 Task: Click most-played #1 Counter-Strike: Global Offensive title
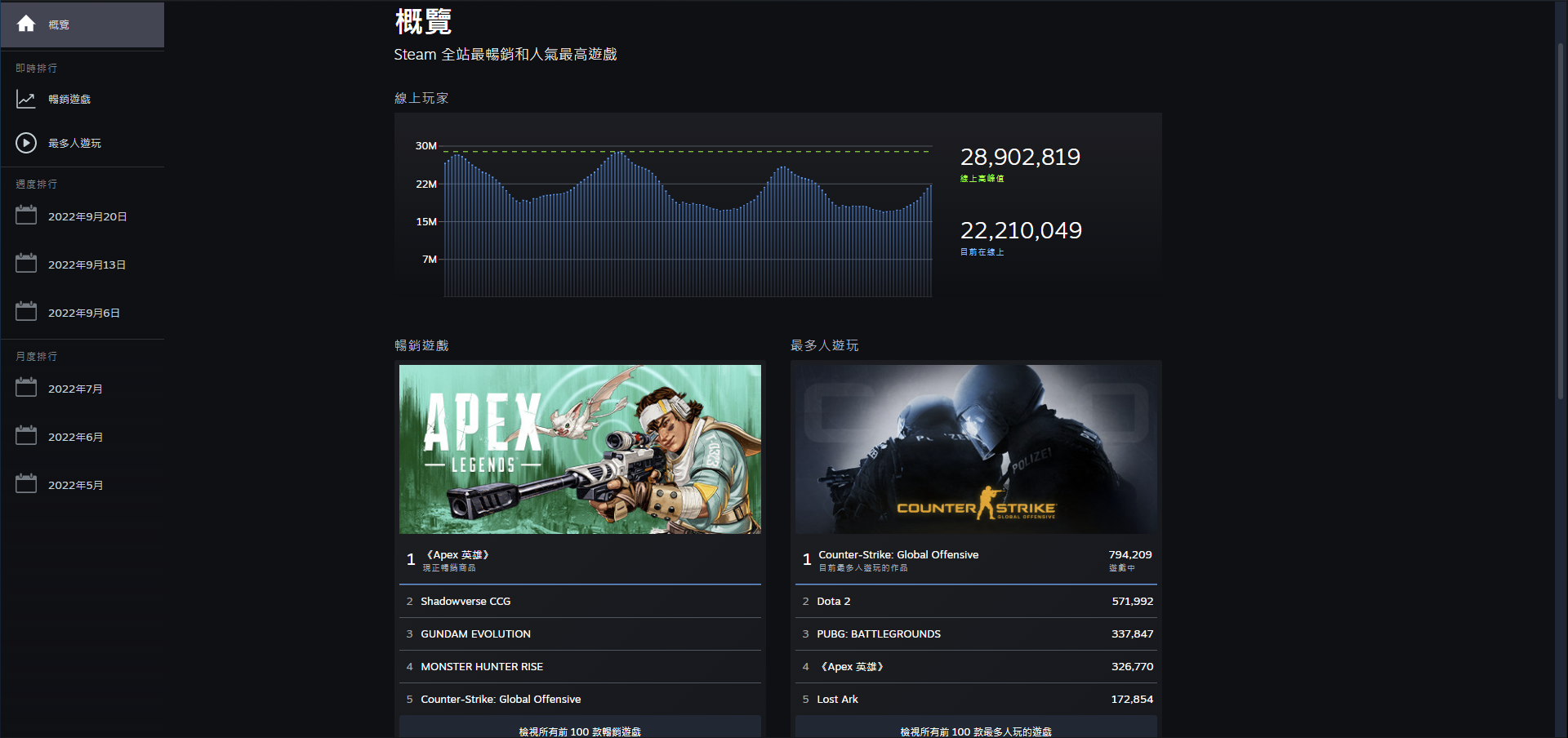point(898,554)
